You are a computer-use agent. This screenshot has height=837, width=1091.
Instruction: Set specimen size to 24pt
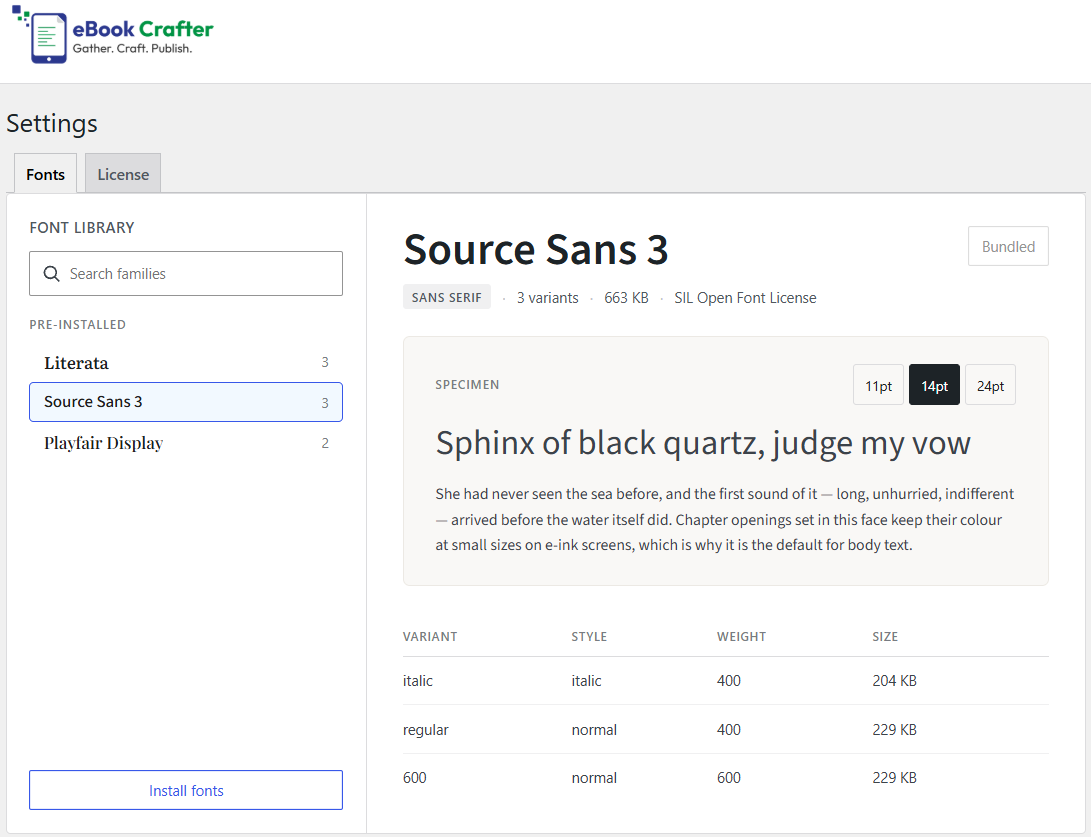[990, 385]
